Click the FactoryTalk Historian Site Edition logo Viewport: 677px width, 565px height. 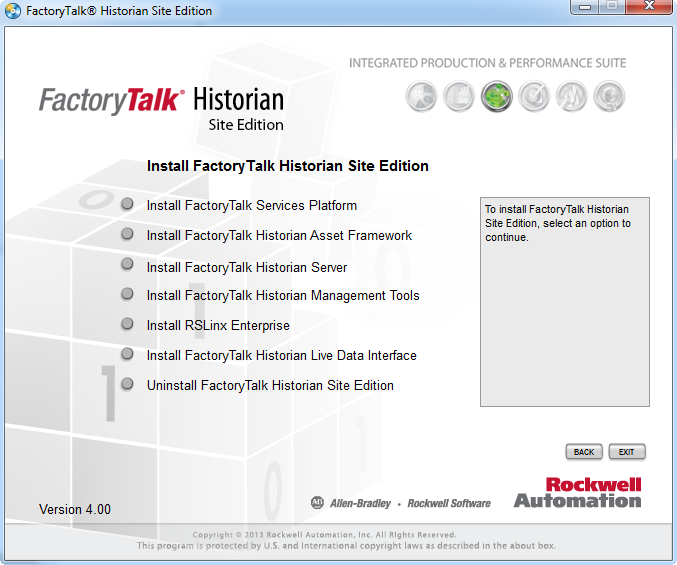pos(161,109)
